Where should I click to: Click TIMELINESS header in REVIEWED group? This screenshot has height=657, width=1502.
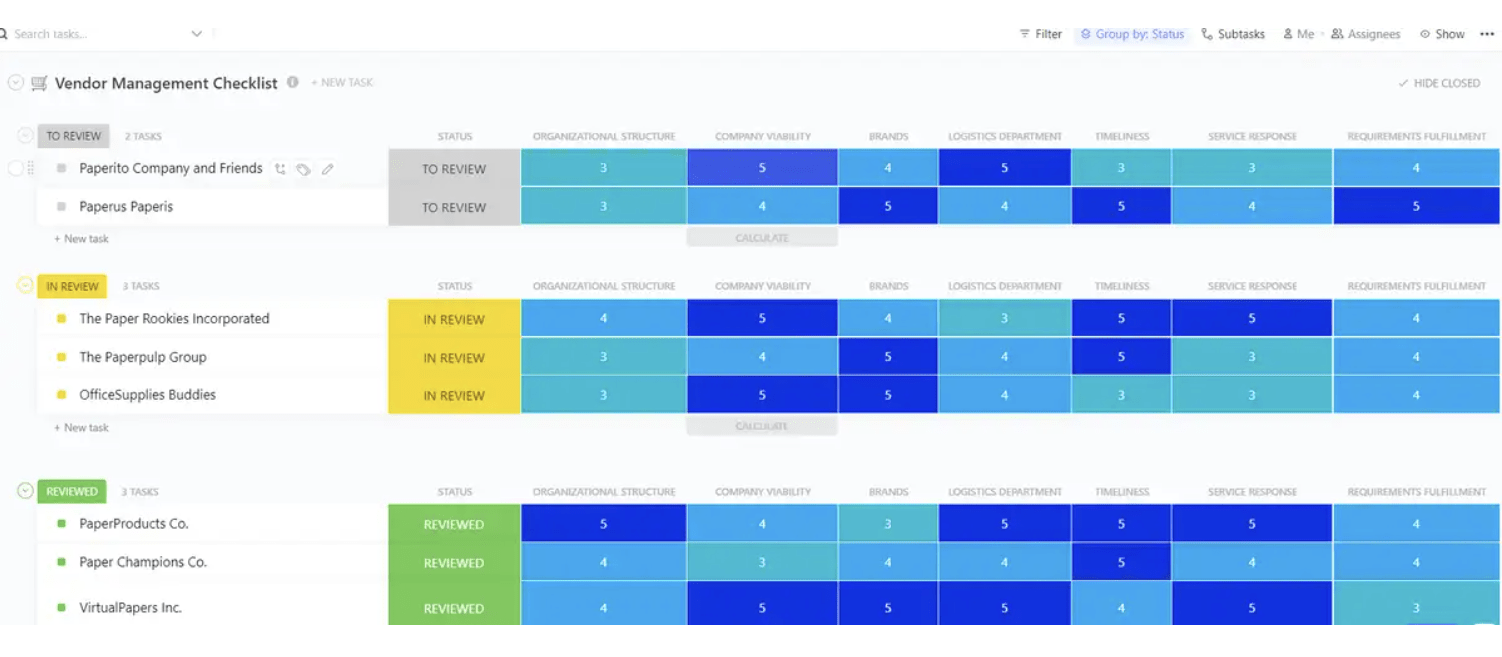[x=1121, y=492]
